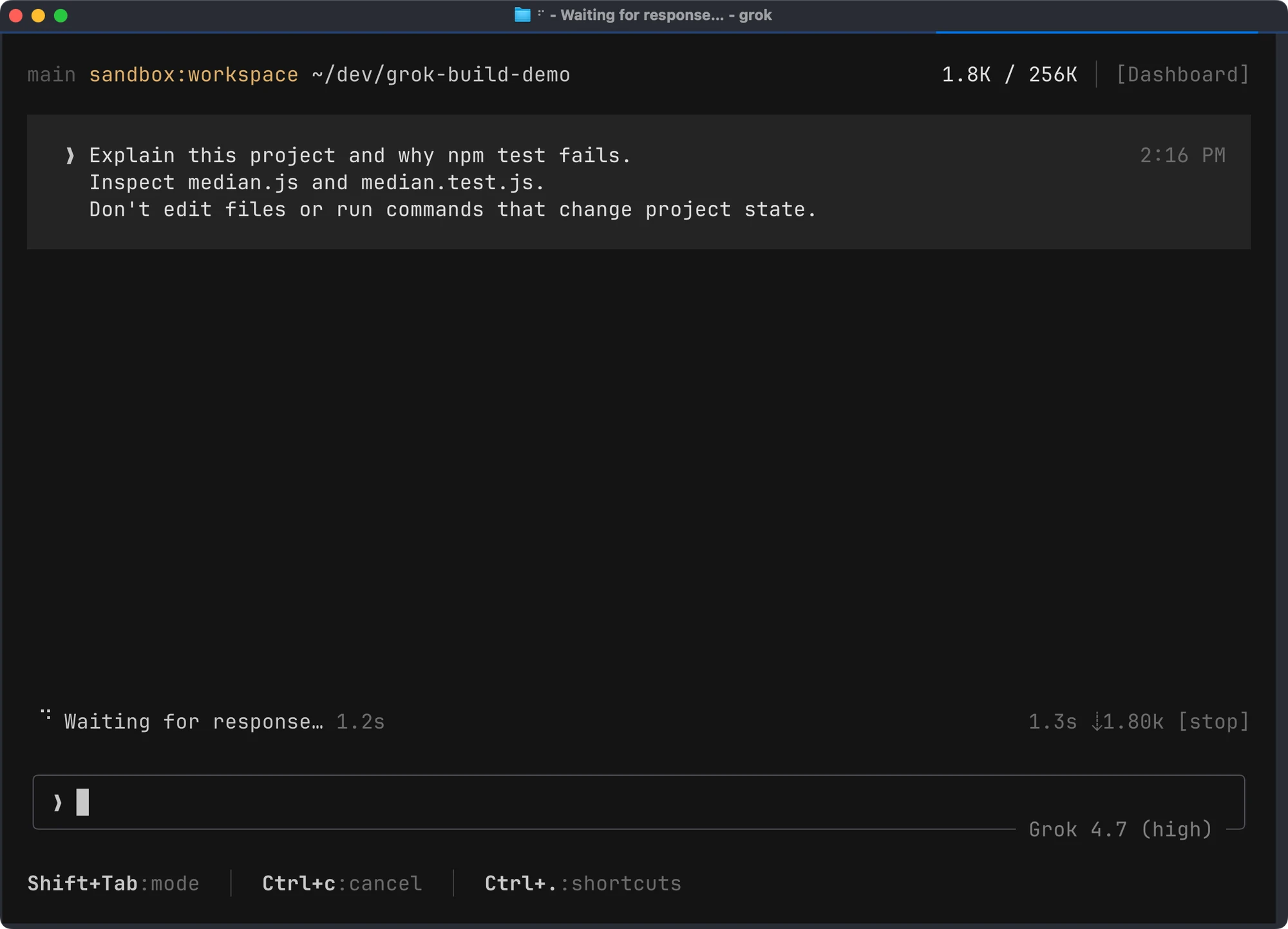Click the 2:16 PM timestamp
The image size is (1288, 929).
pyautogui.click(x=1182, y=155)
